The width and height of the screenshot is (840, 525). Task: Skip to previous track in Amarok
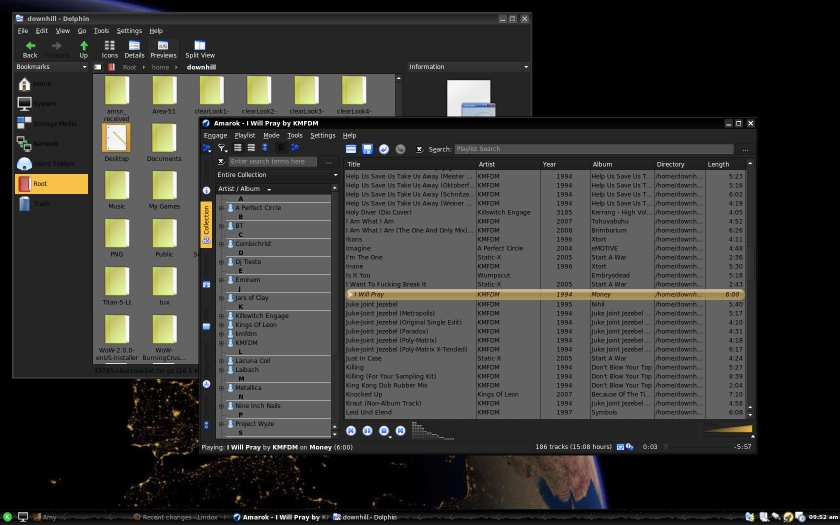click(x=350, y=431)
